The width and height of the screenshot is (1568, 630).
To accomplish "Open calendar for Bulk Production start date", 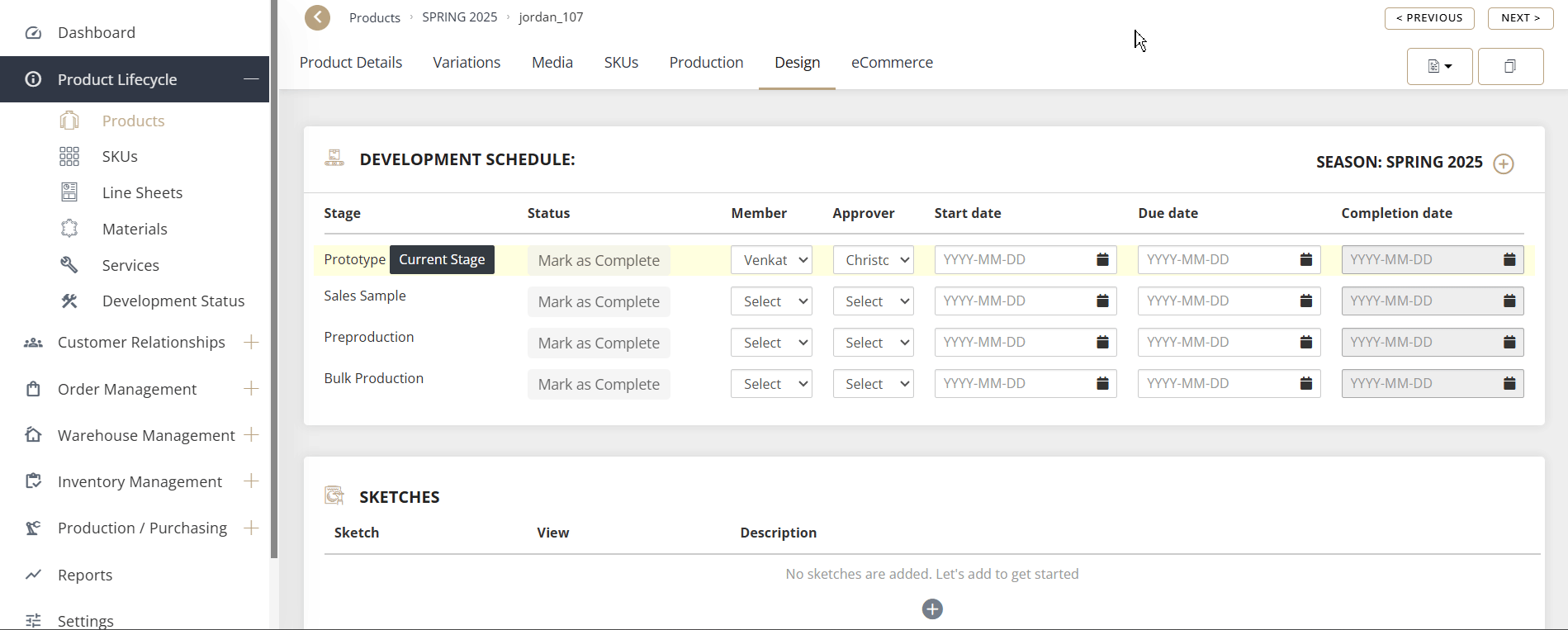I will tap(1102, 384).
